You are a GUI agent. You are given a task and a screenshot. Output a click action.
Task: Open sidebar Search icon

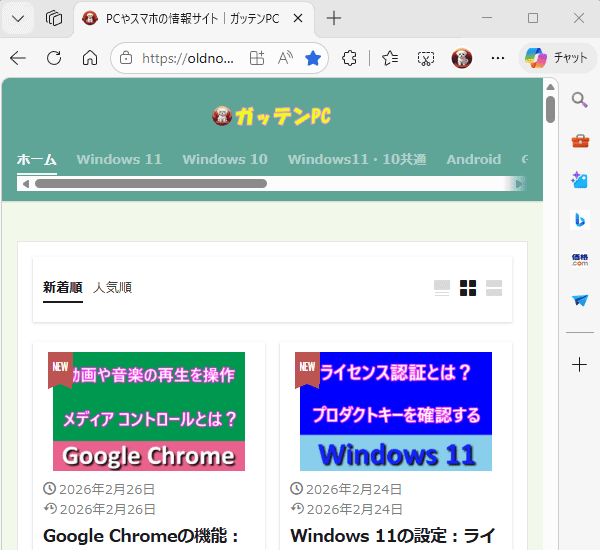point(580,100)
